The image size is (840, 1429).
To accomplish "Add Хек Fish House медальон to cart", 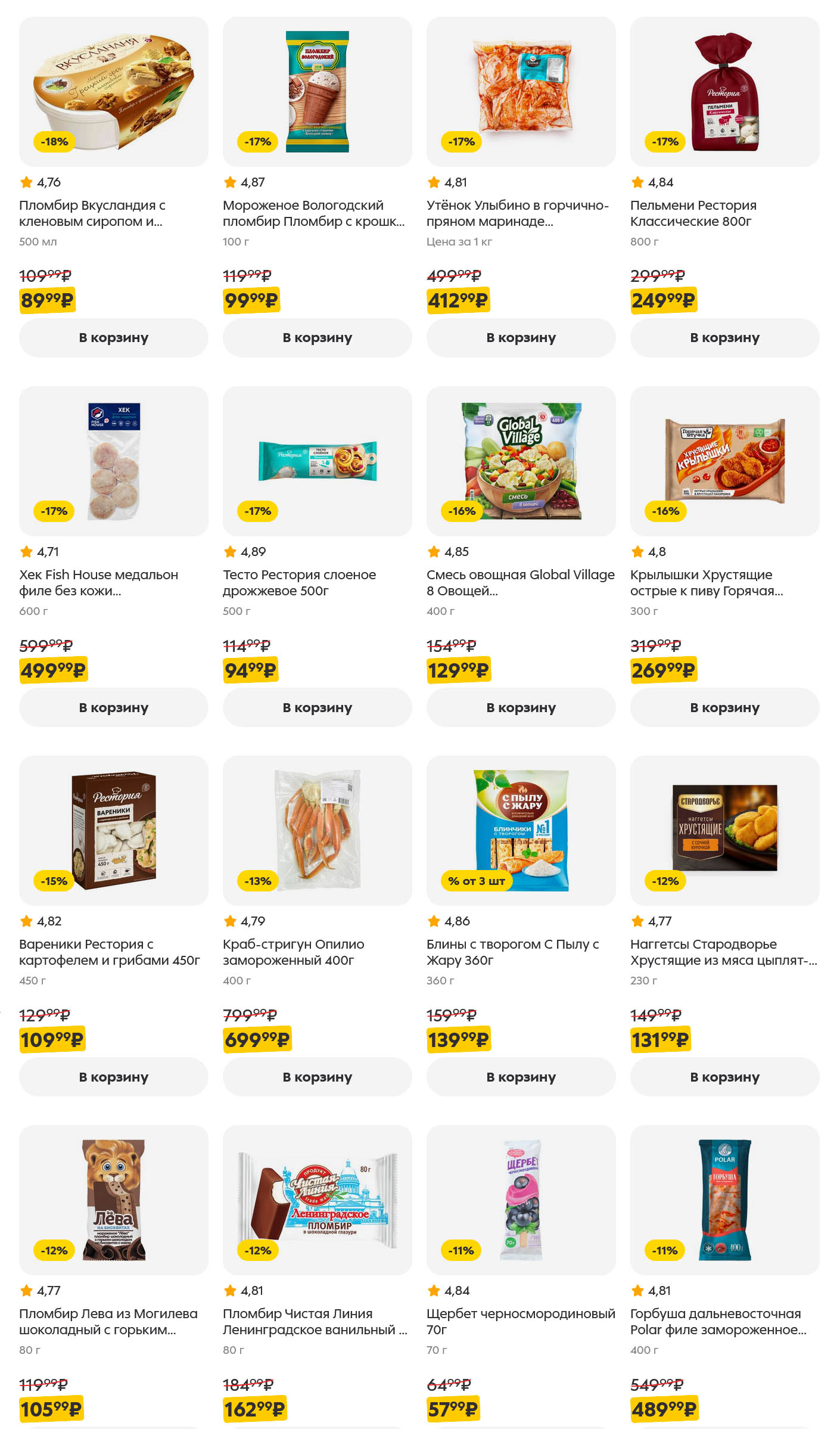I will pyautogui.click(x=113, y=707).
